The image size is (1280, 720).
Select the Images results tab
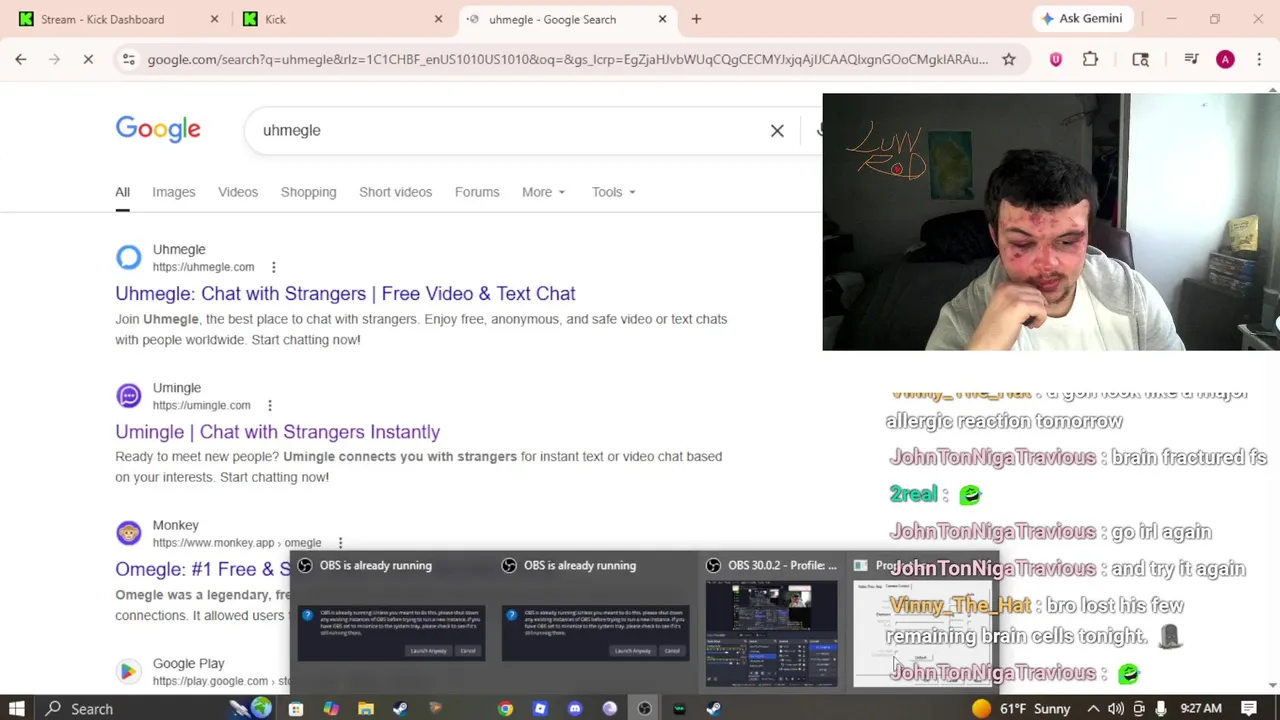pyautogui.click(x=174, y=192)
